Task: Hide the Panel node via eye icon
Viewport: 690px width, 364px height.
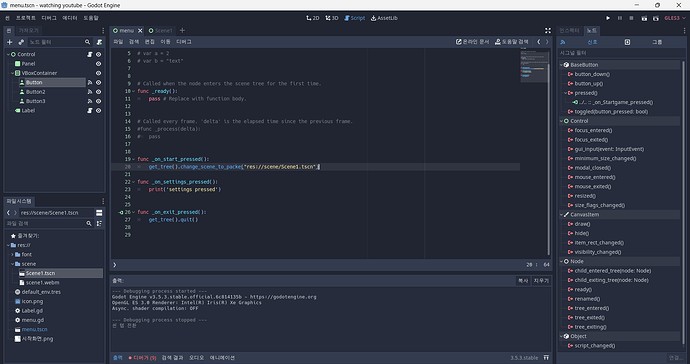Action: pyautogui.click(x=99, y=64)
